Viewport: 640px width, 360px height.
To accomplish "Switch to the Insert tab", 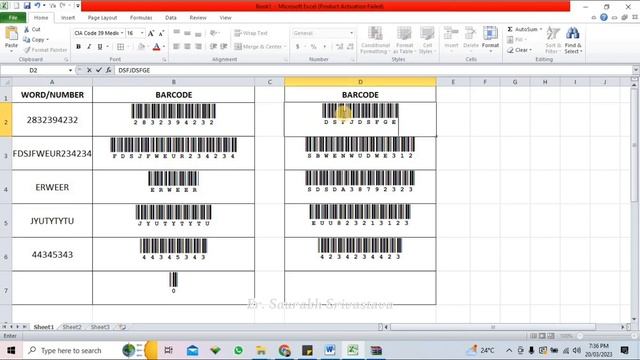I will coord(68,18).
